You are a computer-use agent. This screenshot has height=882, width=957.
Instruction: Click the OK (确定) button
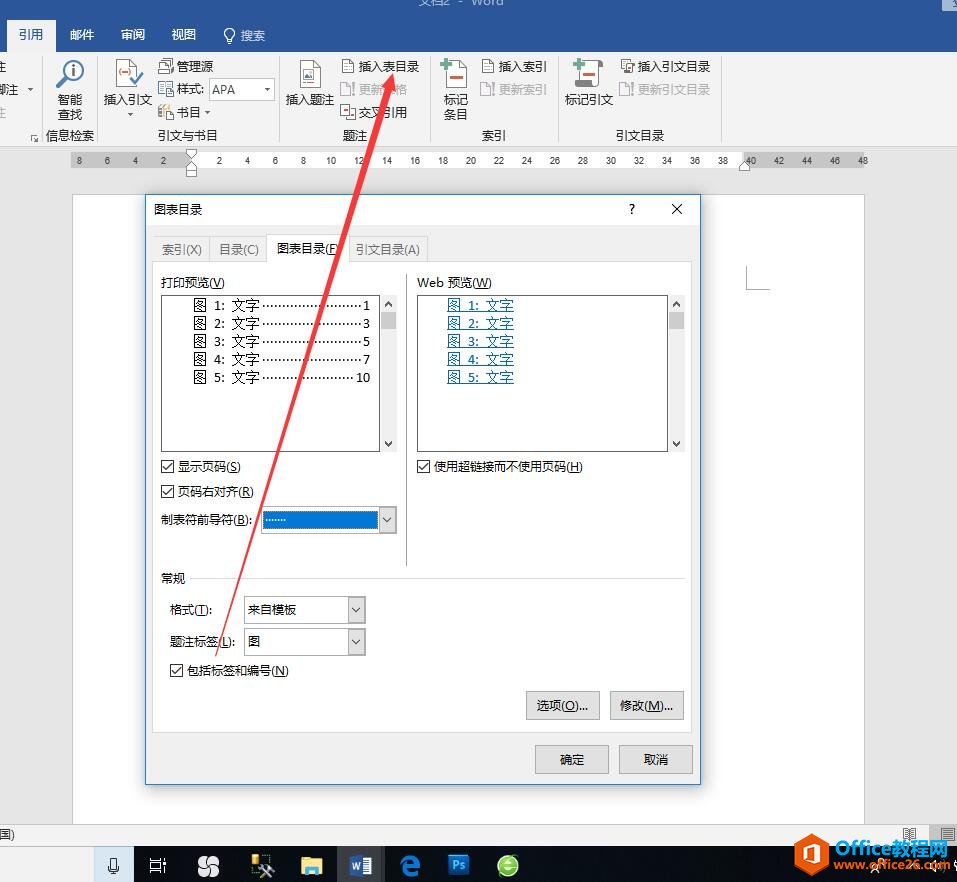pyautogui.click(x=572, y=760)
